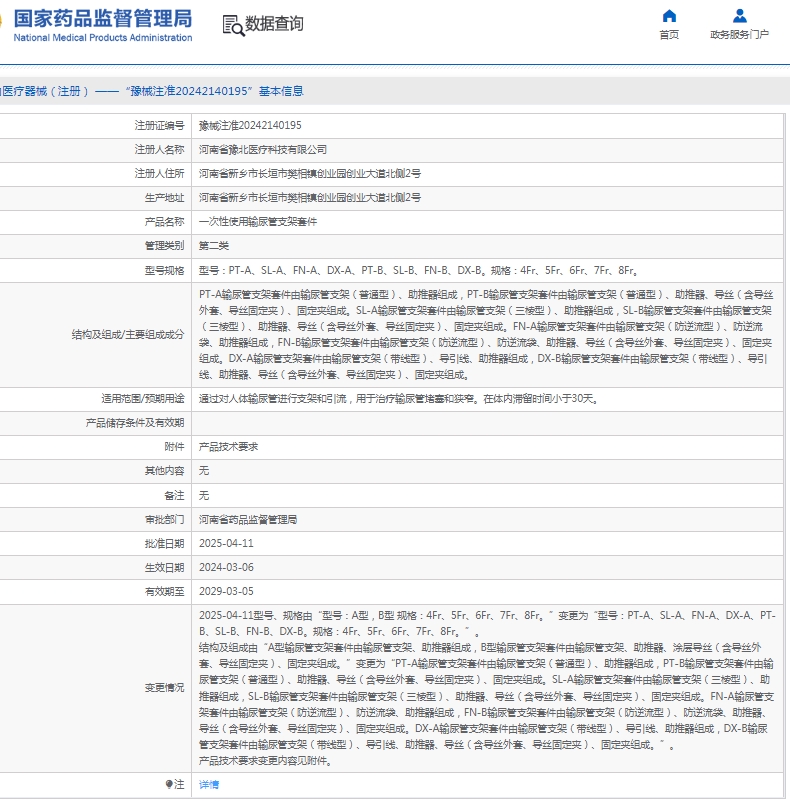Viewport: 790px width, 802px height.
Task: Click the 第二类 management category value
Action: pyautogui.click(x=214, y=246)
